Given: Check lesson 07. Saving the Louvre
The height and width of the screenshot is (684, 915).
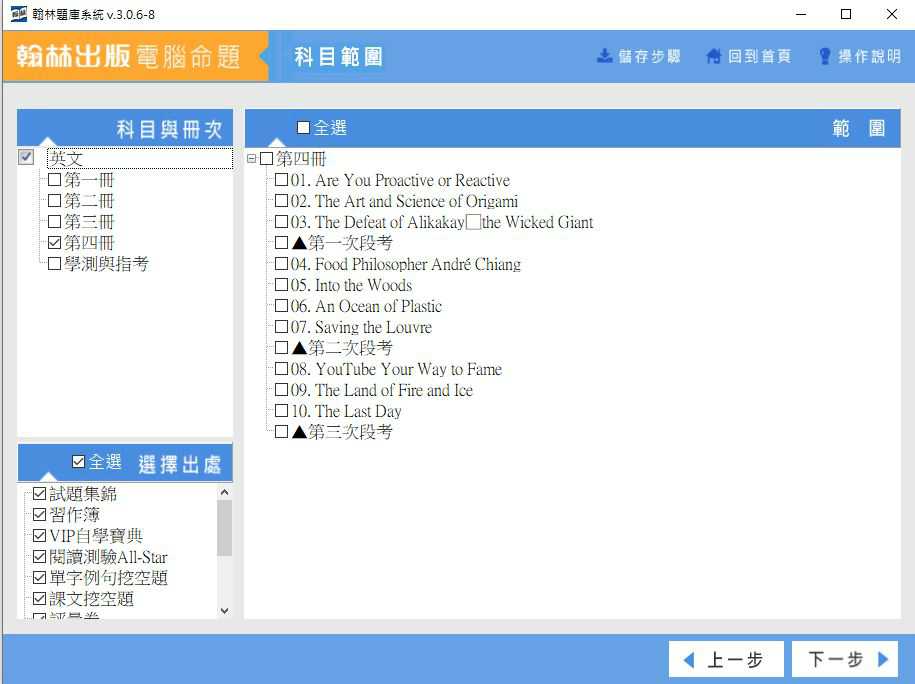Looking at the screenshot, I should point(281,327).
